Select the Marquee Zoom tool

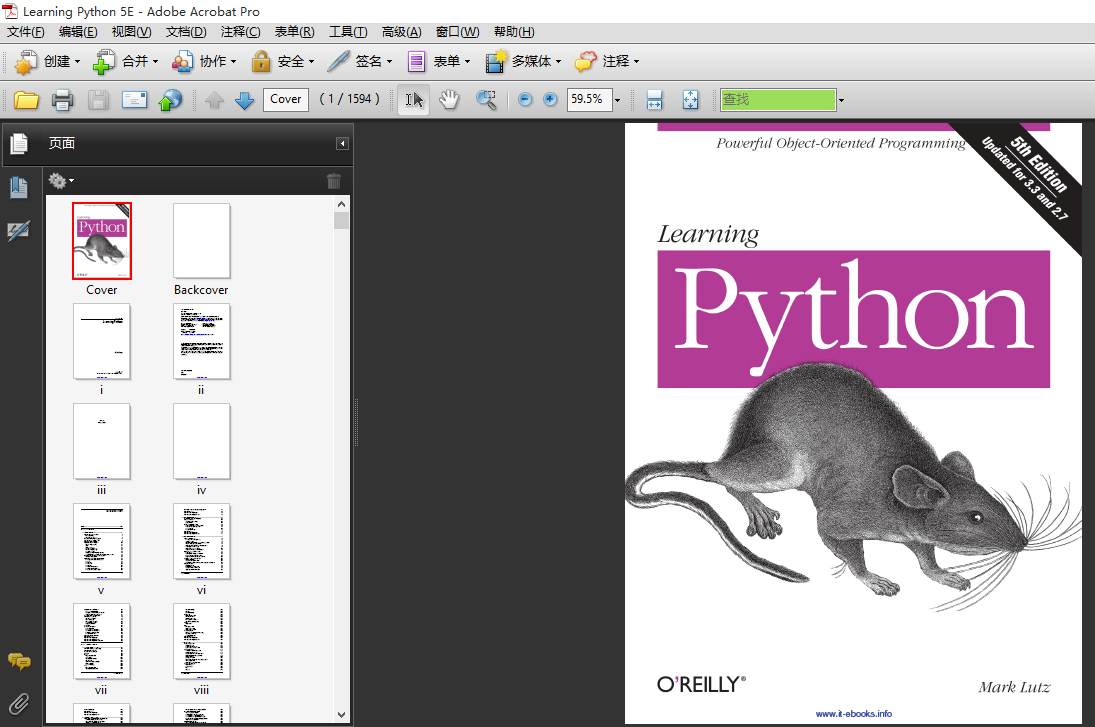click(x=486, y=100)
